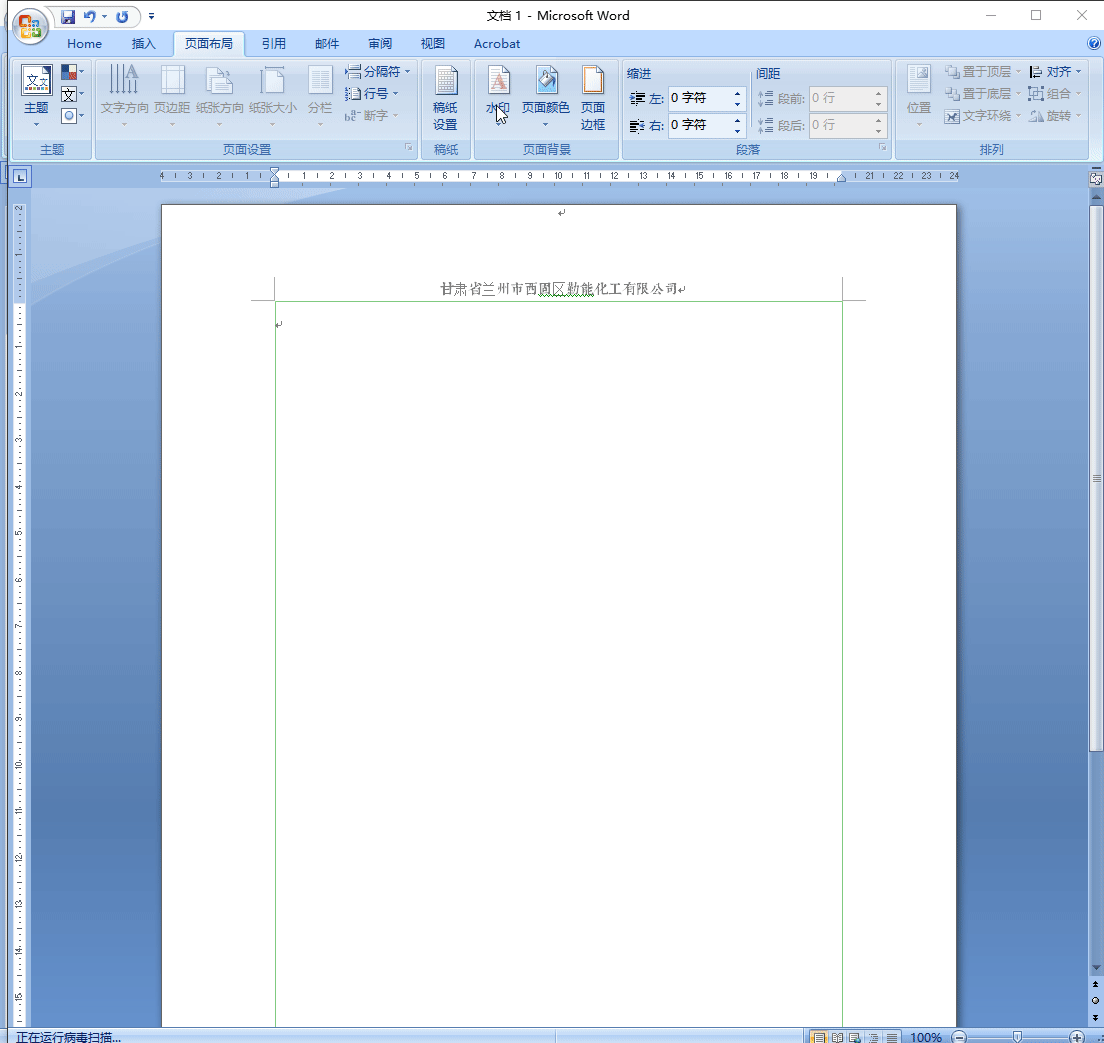Viewport: 1104px width, 1043px height.
Task: Switch to Outline view
Action: pos(874,1037)
